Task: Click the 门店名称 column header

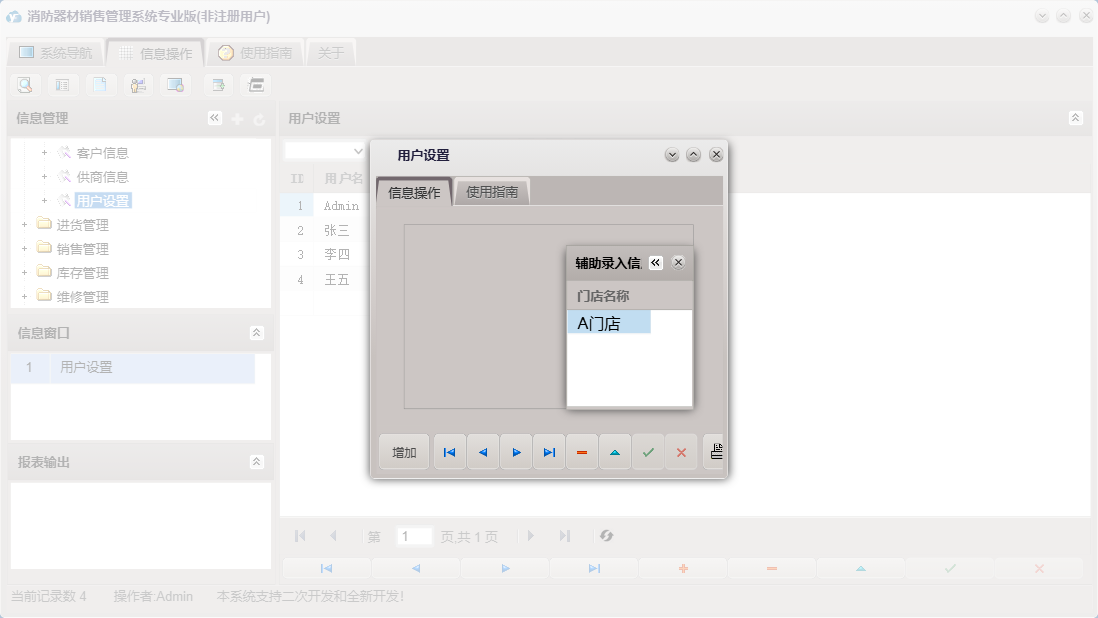Action: pyautogui.click(x=604, y=296)
